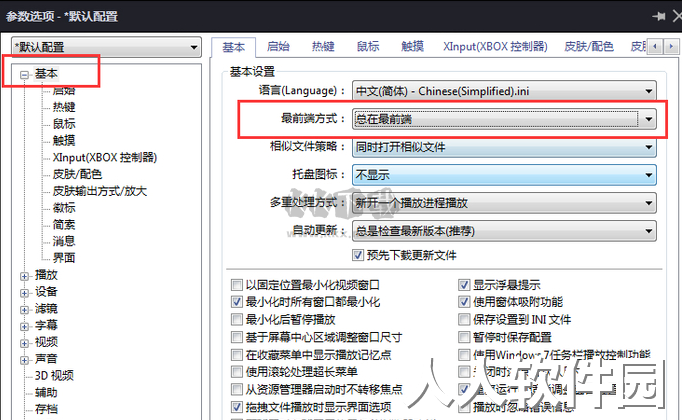Select 徽标 in the settings tree
Image resolution: width=682 pixels, height=420 pixels.
(x=64, y=208)
